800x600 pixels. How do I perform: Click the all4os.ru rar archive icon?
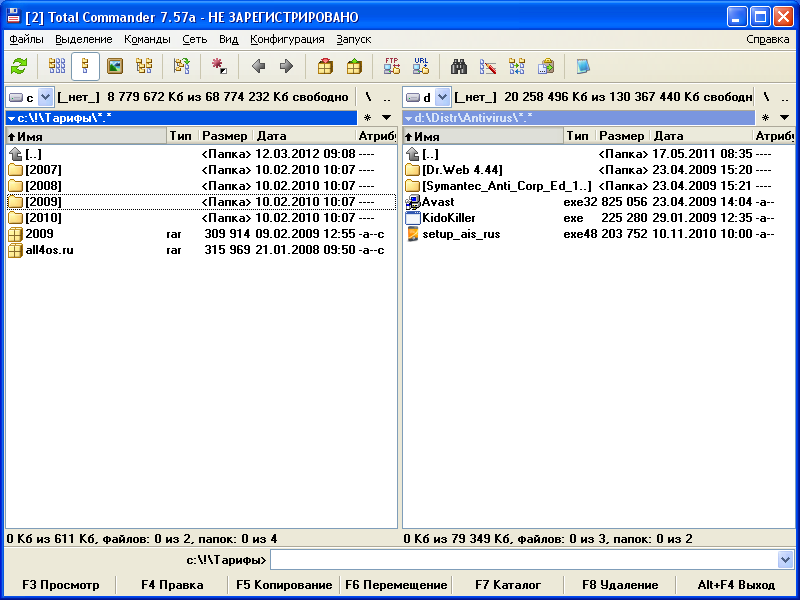[x=15, y=250]
